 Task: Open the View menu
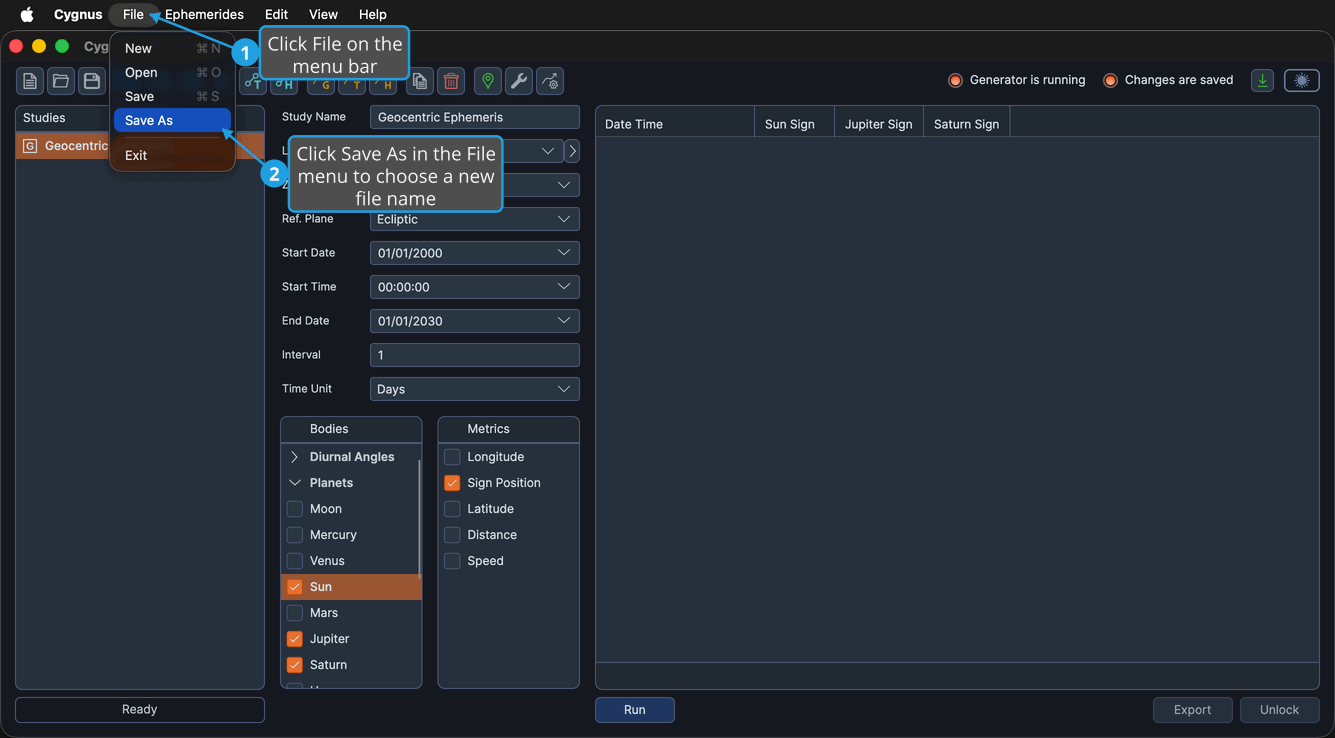[323, 14]
